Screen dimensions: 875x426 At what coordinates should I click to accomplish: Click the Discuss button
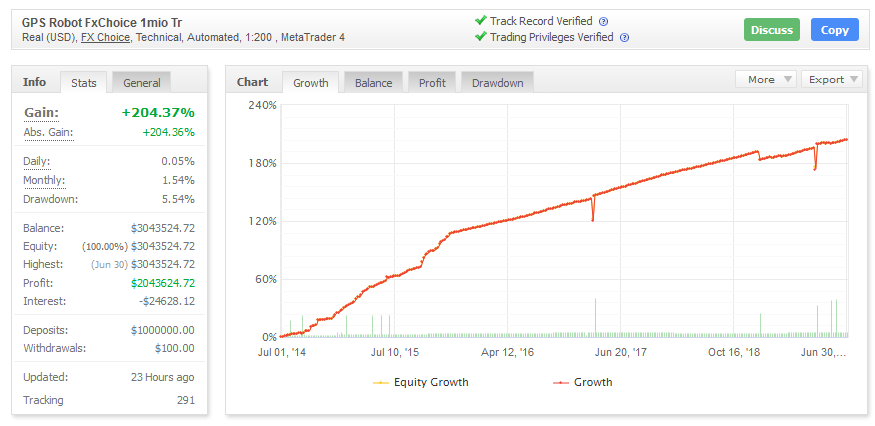coord(772,30)
